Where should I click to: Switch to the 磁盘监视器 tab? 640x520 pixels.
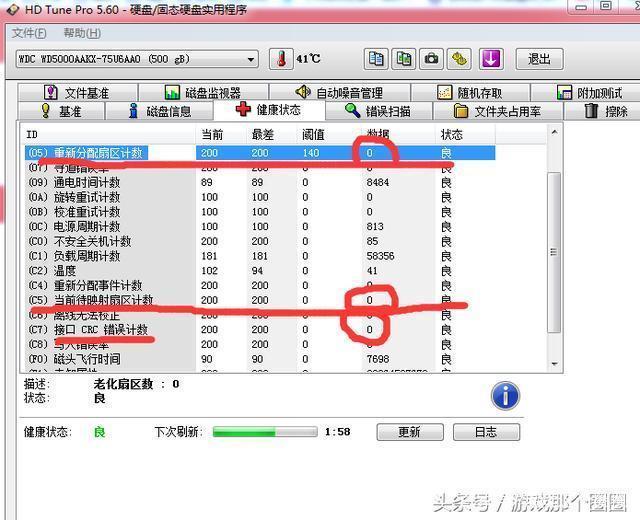tap(203, 93)
